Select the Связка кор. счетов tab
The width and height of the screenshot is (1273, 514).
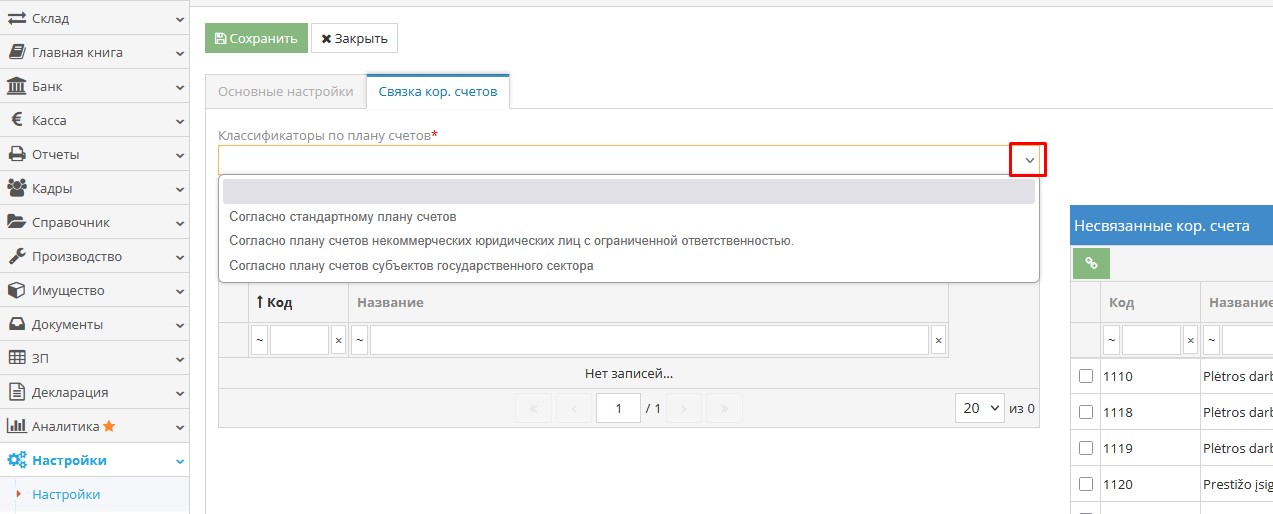pos(438,92)
